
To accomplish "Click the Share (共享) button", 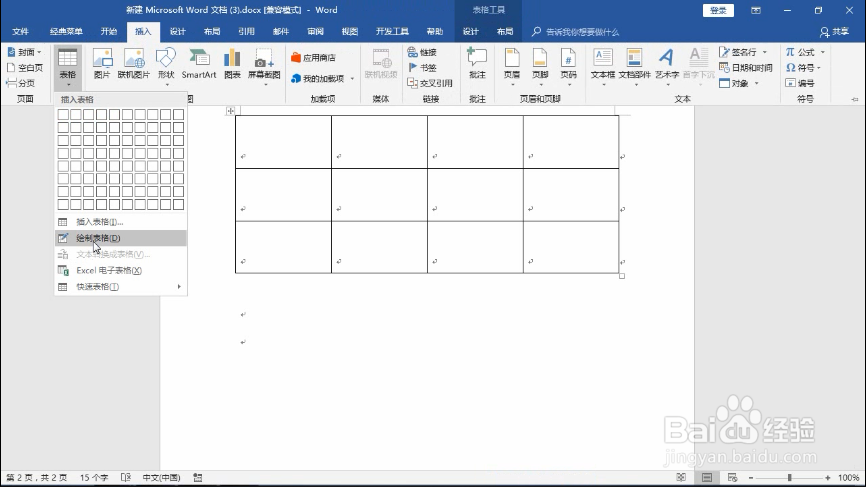I will coord(834,31).
